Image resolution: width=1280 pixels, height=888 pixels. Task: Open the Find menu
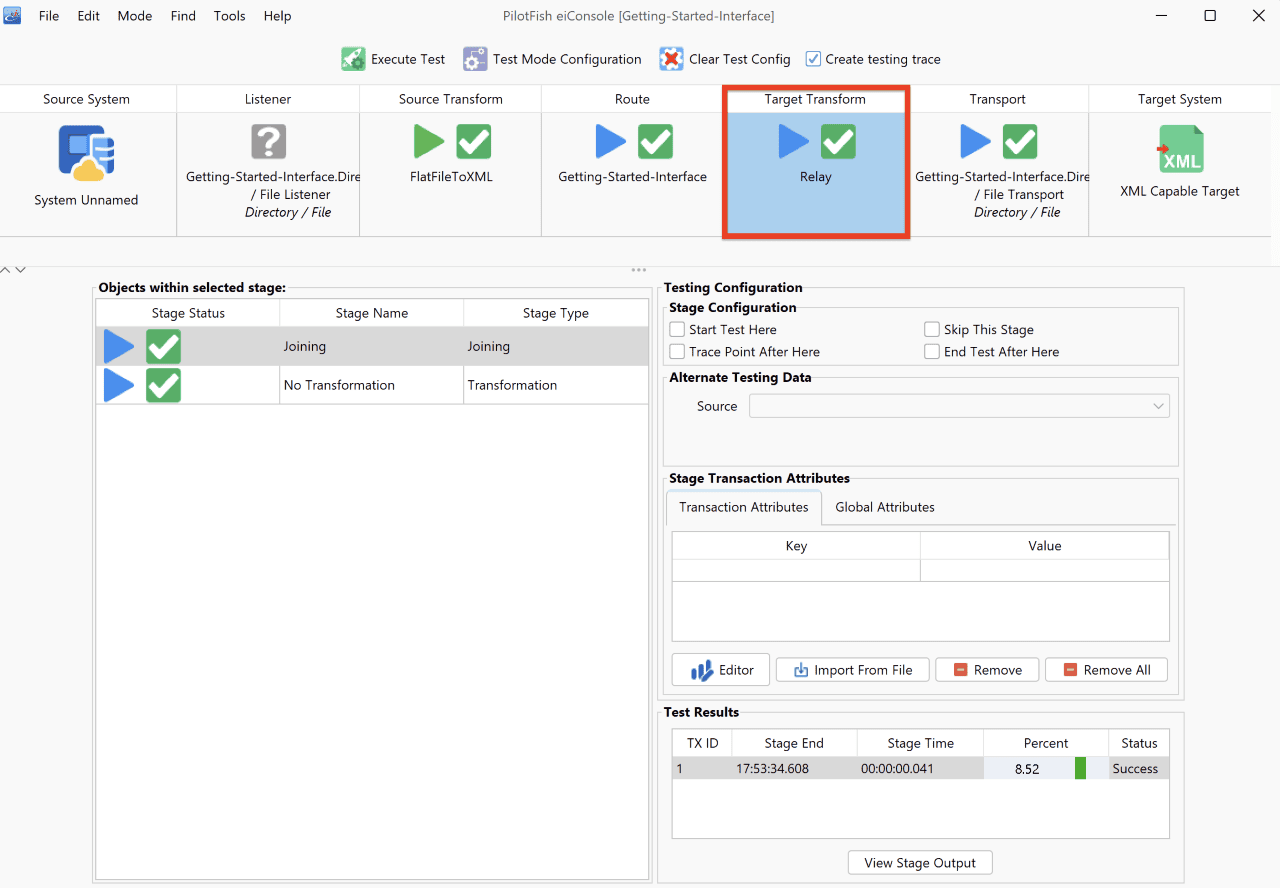pyautogui.click(x=183, y=16)
